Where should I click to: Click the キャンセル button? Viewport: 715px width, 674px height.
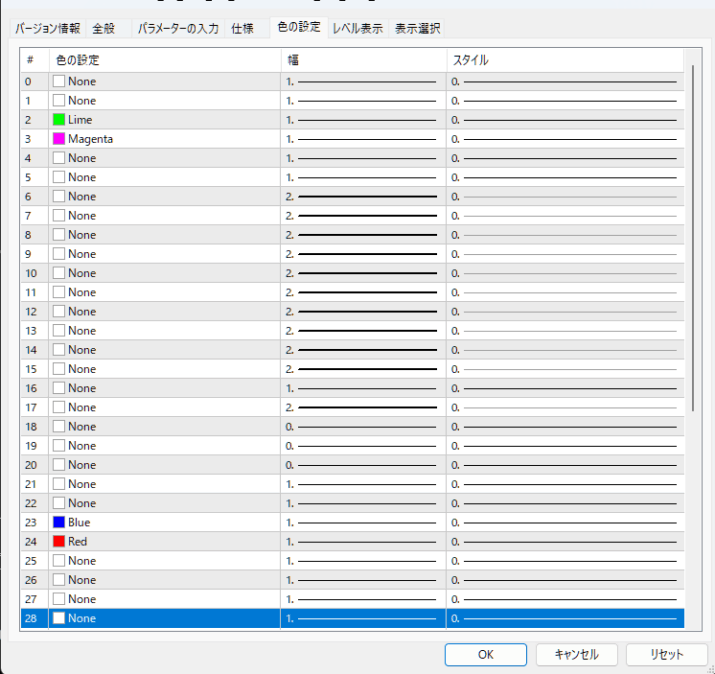576,655
